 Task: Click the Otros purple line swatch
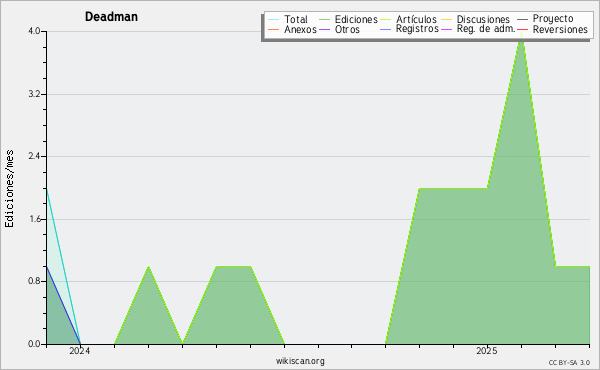pos(324,30)
